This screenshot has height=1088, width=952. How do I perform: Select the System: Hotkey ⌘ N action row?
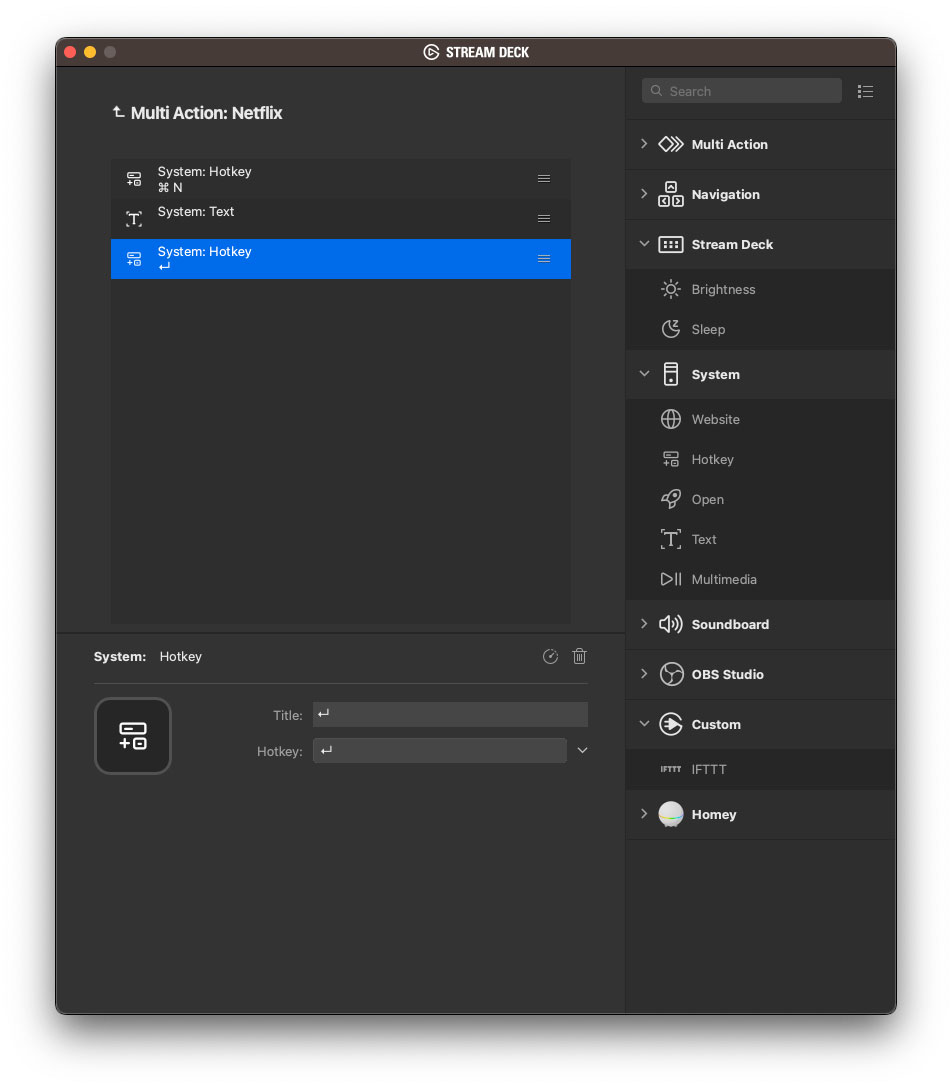coord(341,179)
